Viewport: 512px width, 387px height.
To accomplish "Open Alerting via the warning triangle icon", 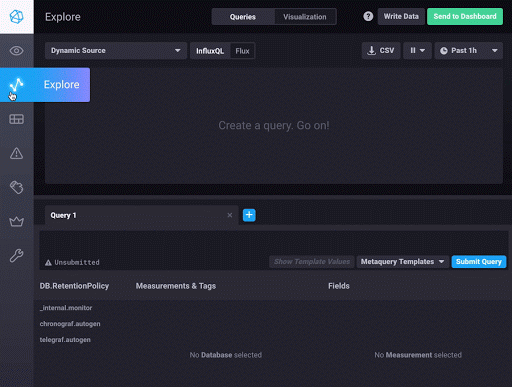I will tap(16, 153).
